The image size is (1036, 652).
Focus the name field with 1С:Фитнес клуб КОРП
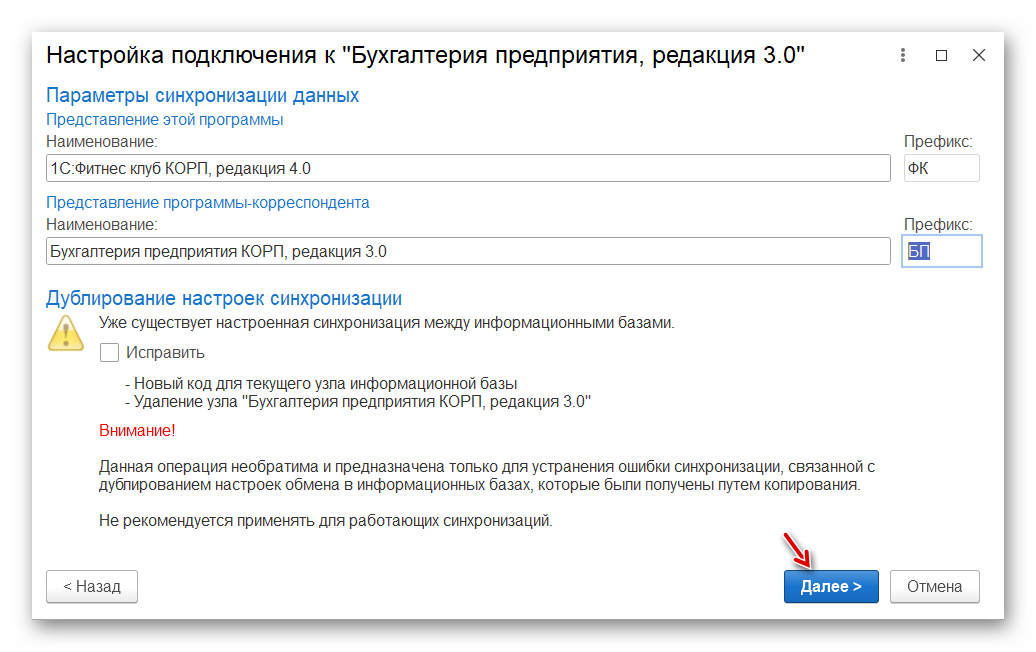(x=468, y=168)
